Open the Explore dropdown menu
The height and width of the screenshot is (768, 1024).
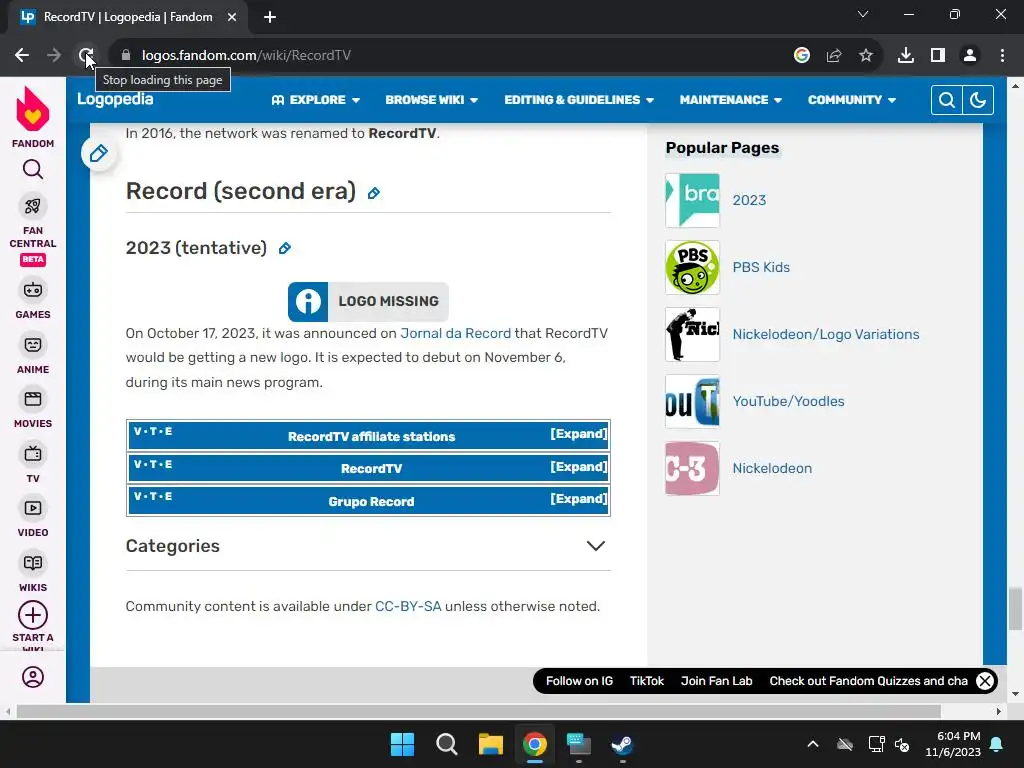click(316, 100)
